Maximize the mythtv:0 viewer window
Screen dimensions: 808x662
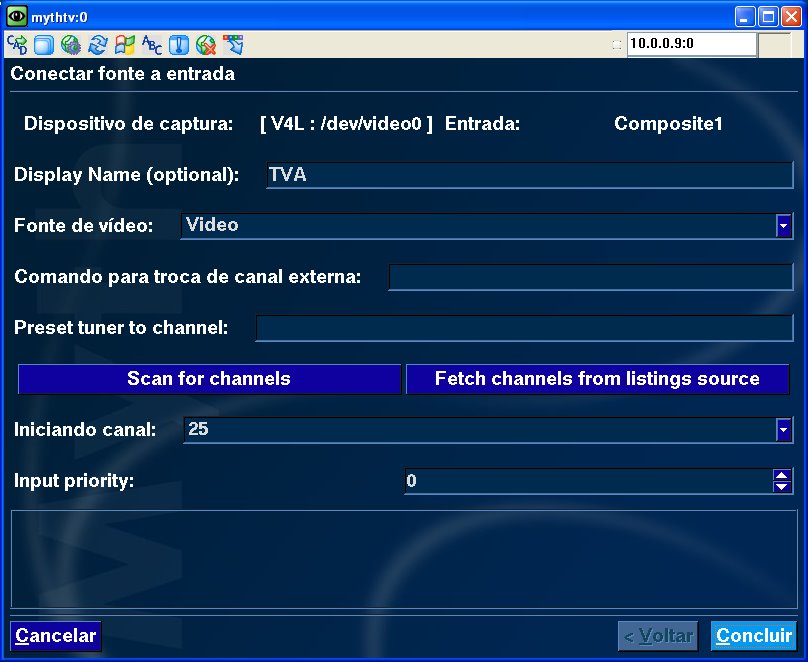click(x=768, y=17)
